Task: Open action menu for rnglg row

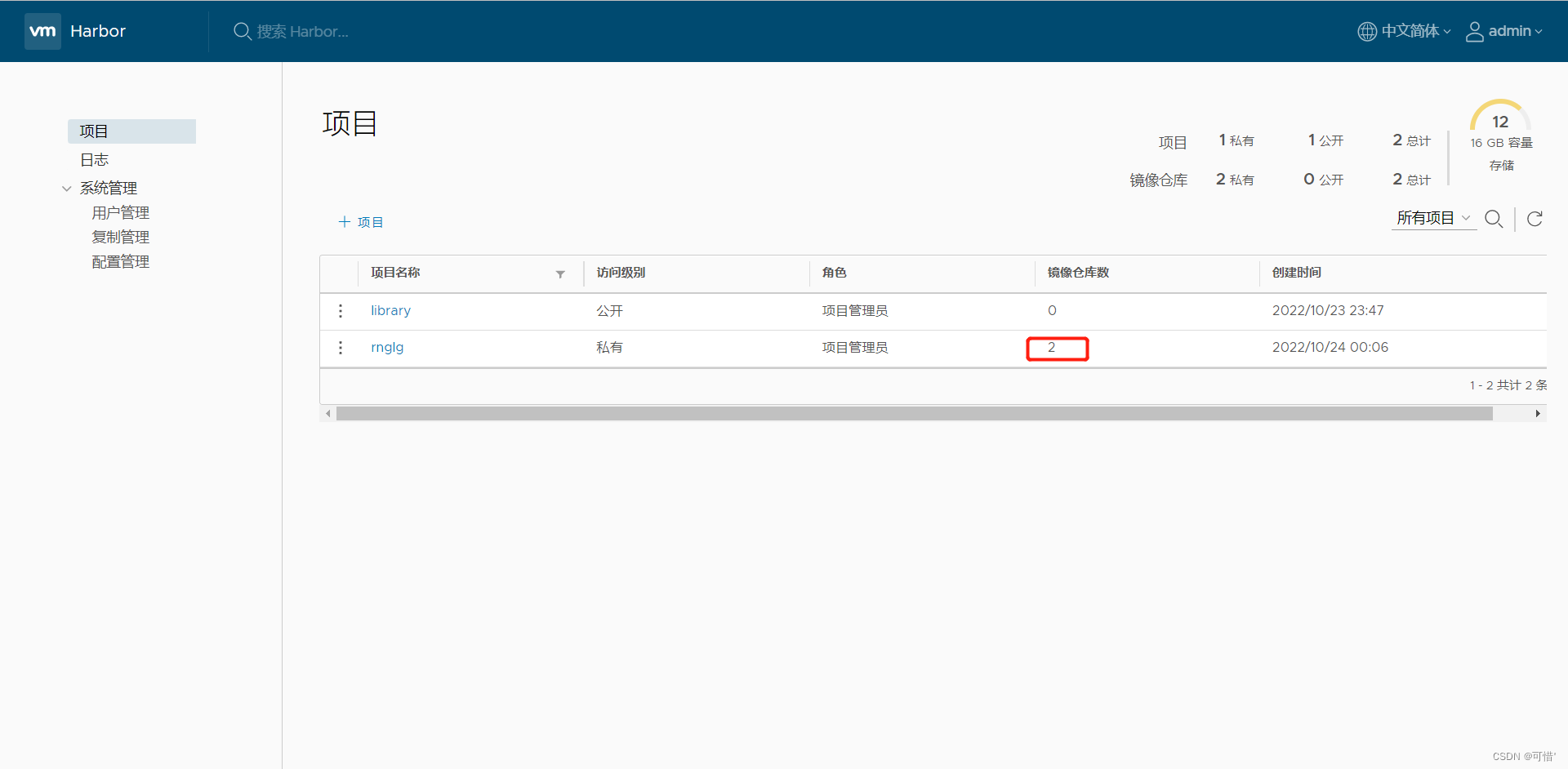Action: click(341, 348)
